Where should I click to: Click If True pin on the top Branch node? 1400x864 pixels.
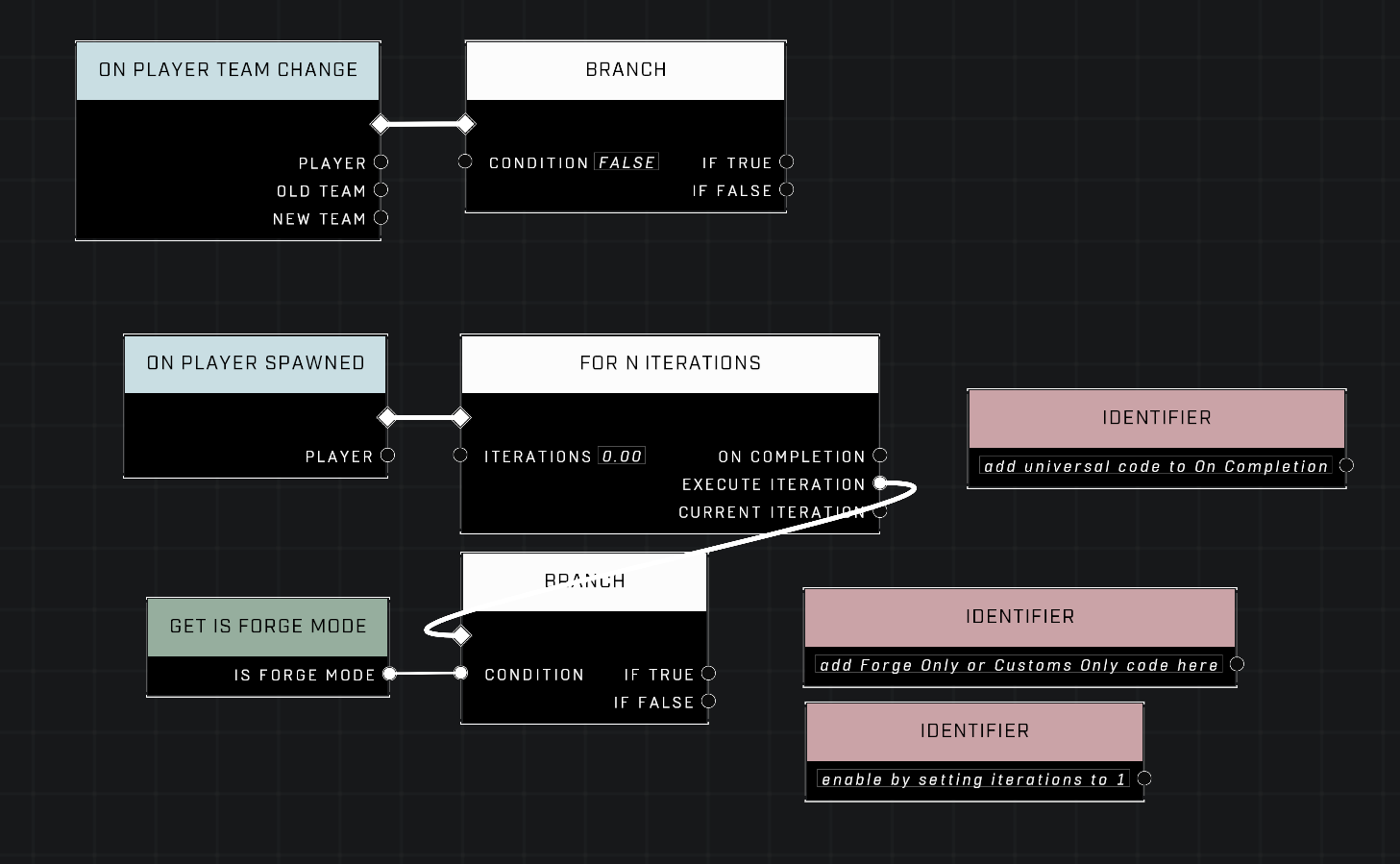787,162
